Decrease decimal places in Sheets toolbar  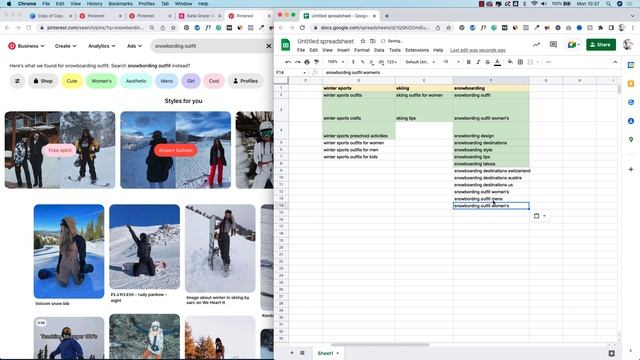(371, 62)
